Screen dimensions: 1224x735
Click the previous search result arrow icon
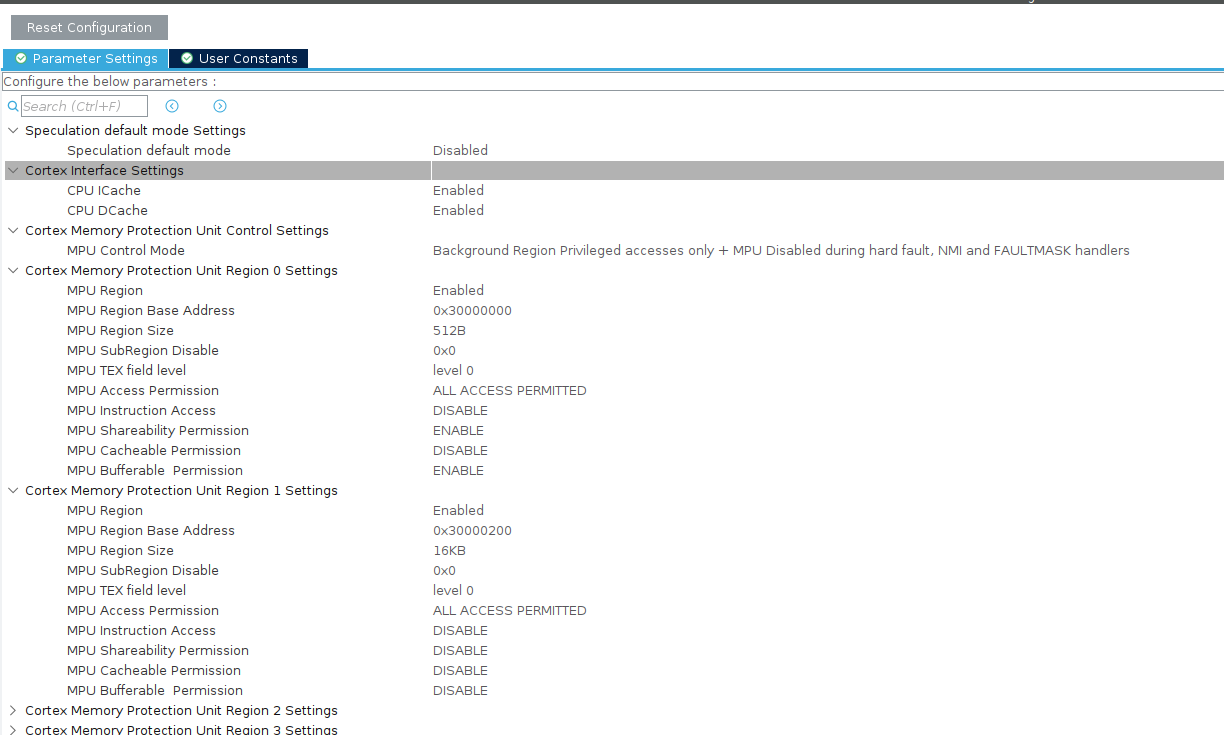click(x=171, y=105)
